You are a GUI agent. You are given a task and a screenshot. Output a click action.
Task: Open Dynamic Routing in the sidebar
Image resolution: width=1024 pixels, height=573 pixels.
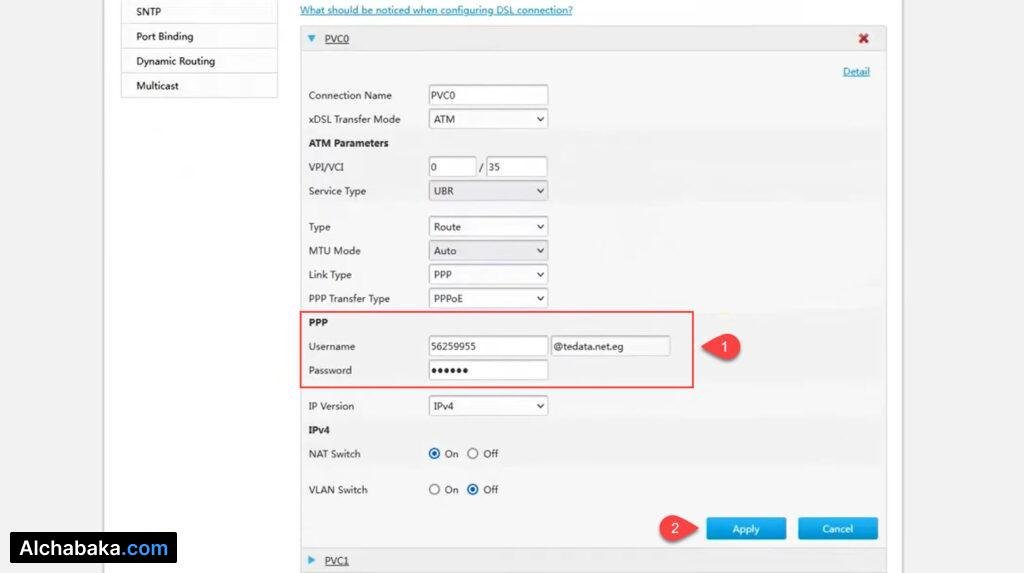click(x=175, y=61)
